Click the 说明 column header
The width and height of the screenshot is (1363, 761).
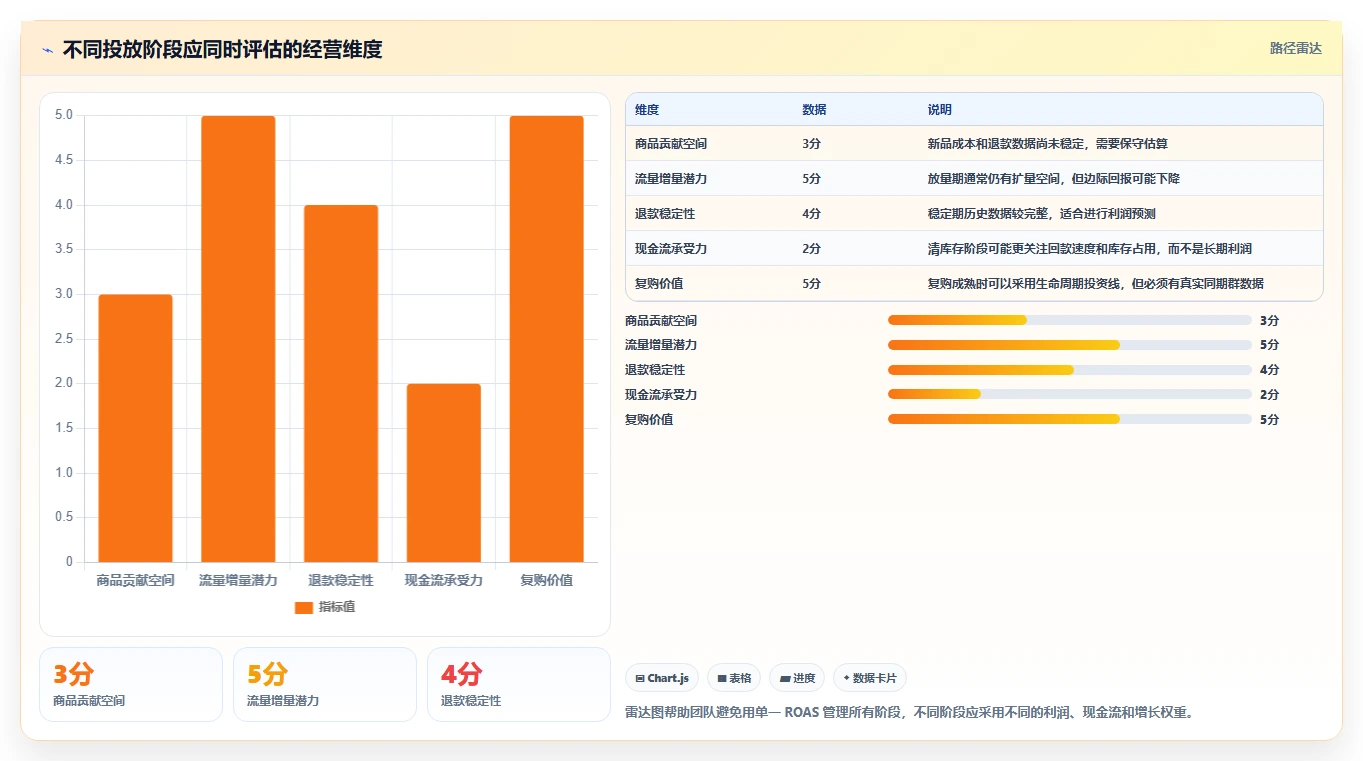(940, 110)
